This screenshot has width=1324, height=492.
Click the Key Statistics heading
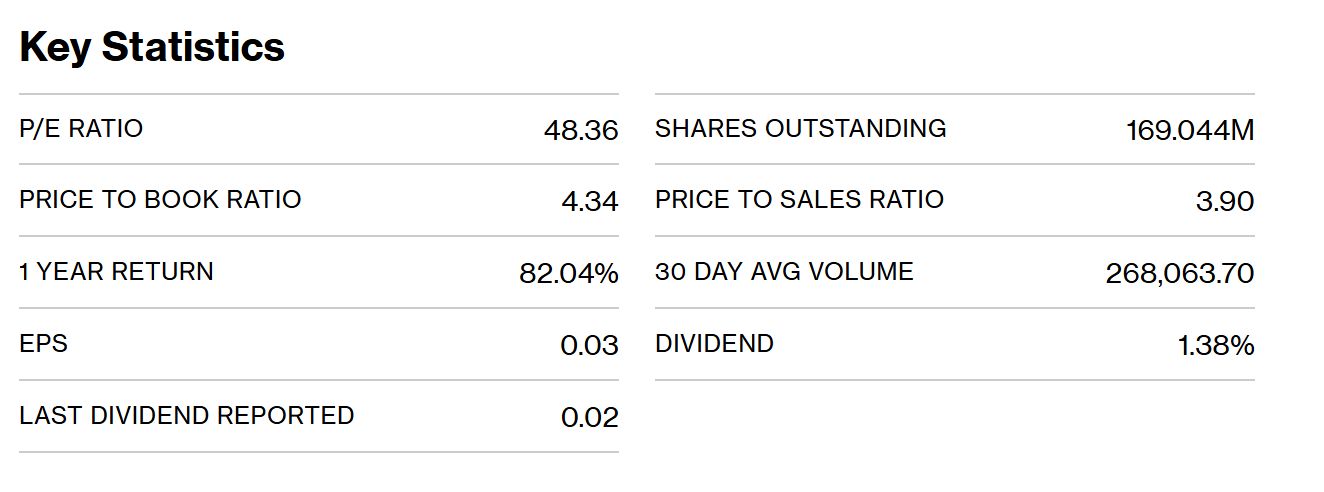pos(152,47)
